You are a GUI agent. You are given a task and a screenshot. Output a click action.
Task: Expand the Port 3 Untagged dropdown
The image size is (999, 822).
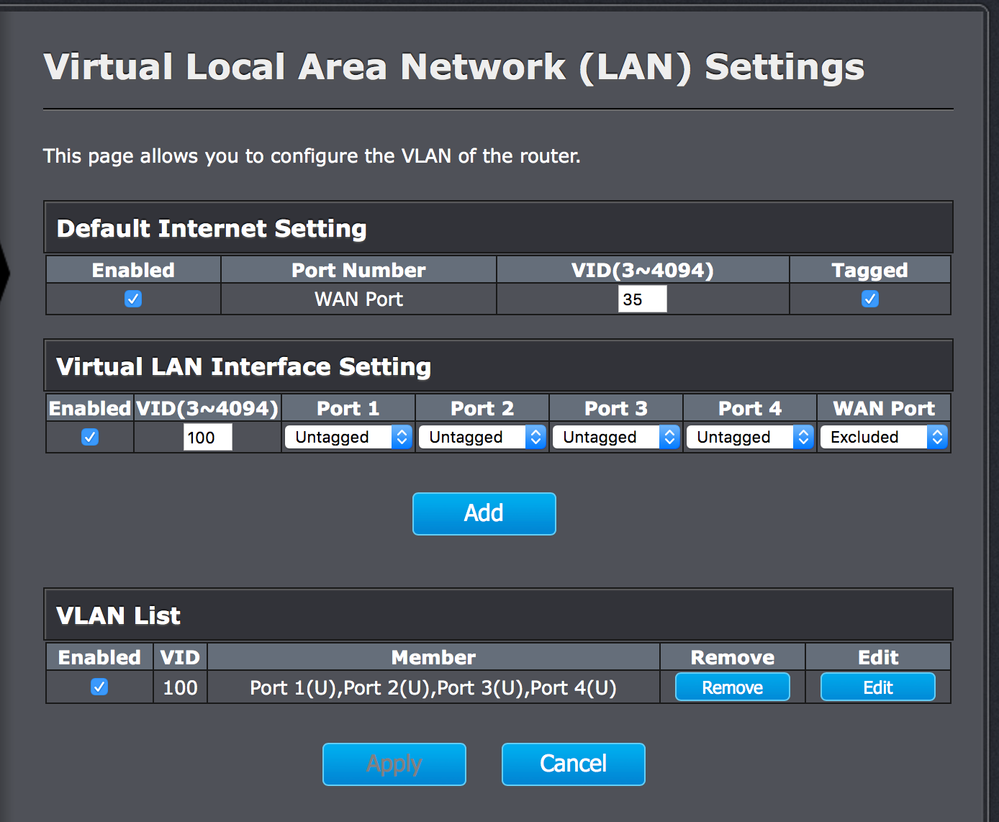pyautogui.click(x=616, y=437)
